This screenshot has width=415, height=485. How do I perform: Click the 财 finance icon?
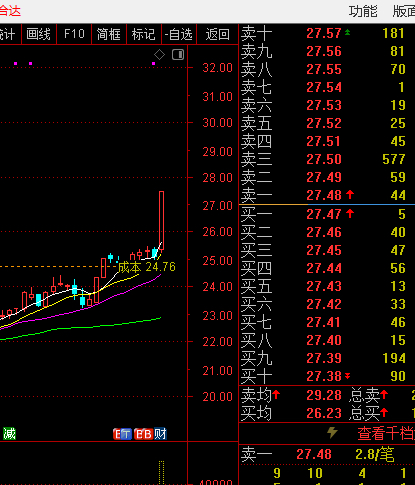[160, 434]
